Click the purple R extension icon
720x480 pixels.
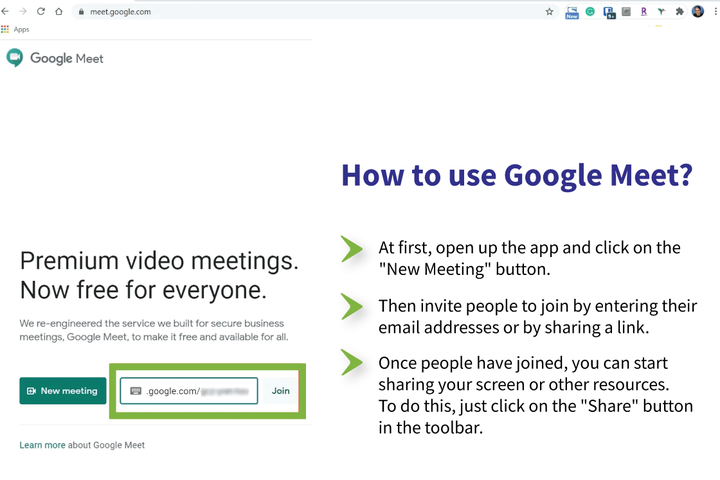(x=644, y=12)
